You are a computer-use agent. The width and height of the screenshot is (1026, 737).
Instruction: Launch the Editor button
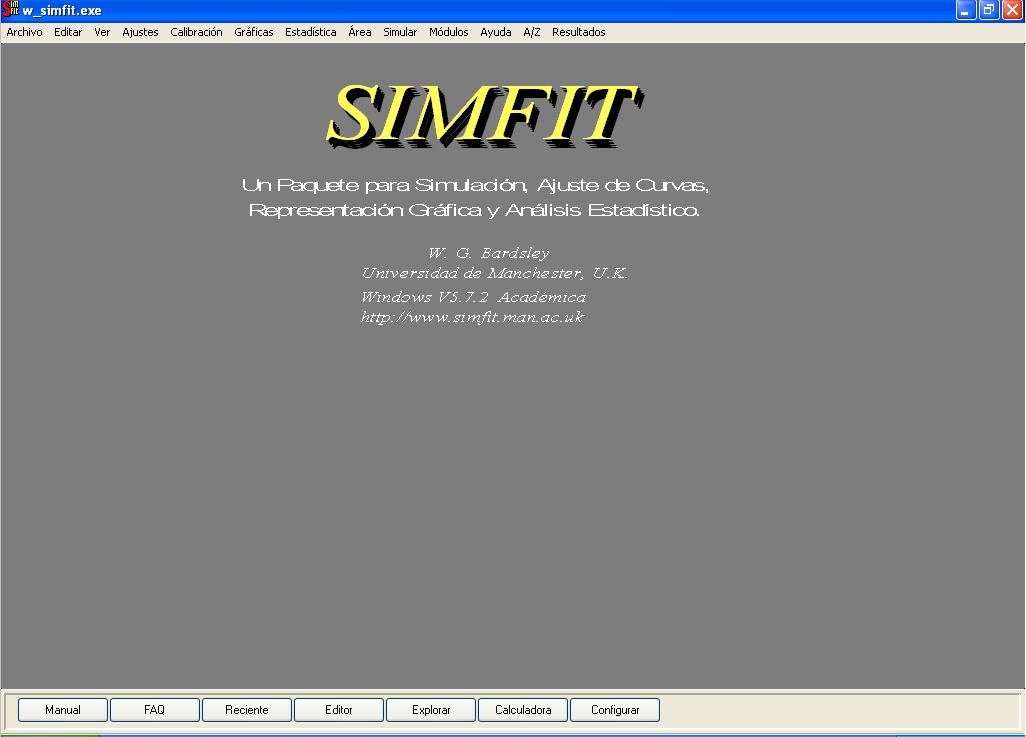click(x=339, y=710)
